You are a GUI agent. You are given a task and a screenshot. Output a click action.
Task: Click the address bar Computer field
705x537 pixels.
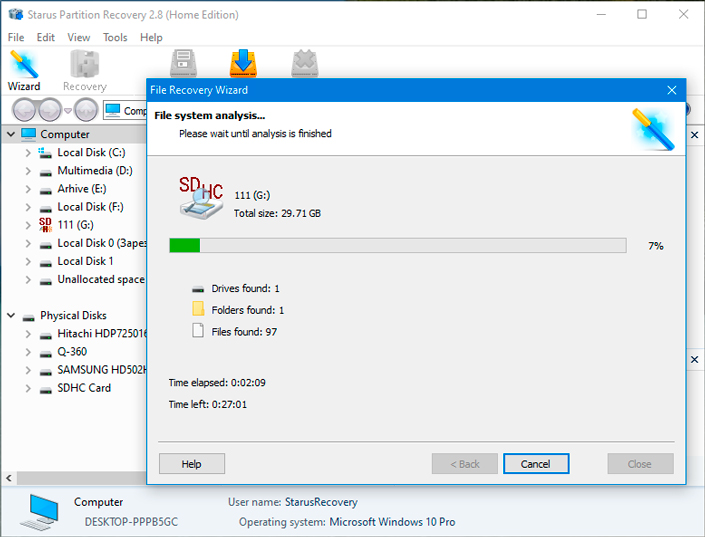[125, 111]
